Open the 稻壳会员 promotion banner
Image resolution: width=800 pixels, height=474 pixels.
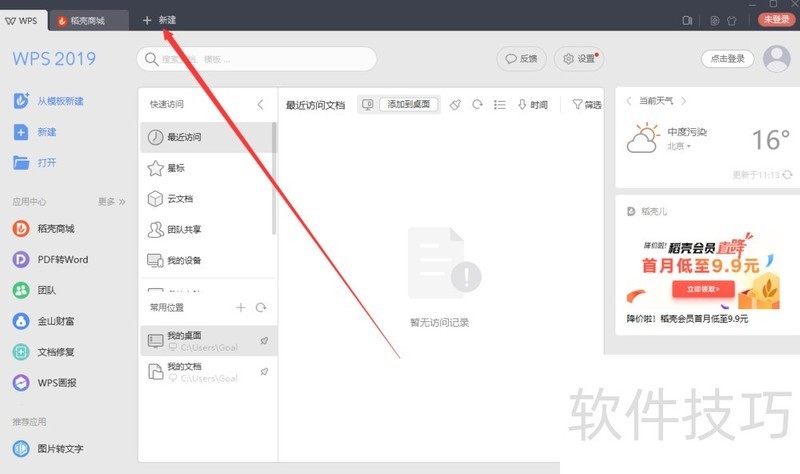704,270
